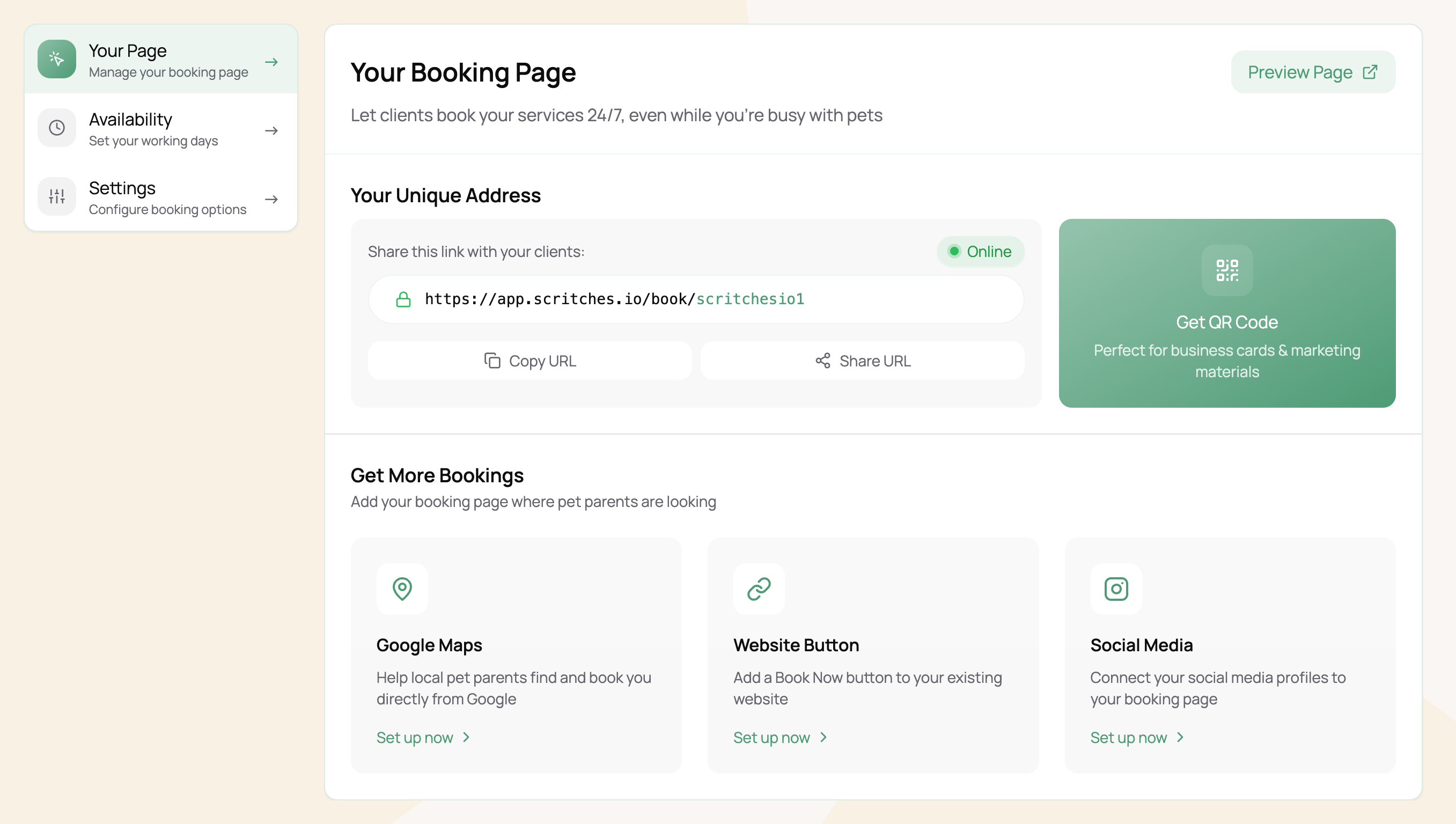
Task: Click the Social Media Instagram icon
Action: tap(1116, 588)
